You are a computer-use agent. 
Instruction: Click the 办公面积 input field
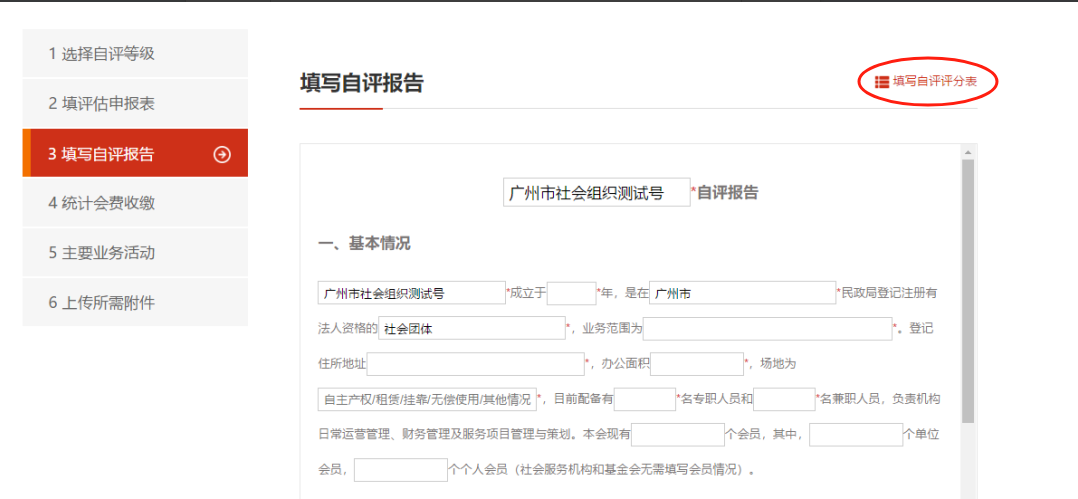697,364
